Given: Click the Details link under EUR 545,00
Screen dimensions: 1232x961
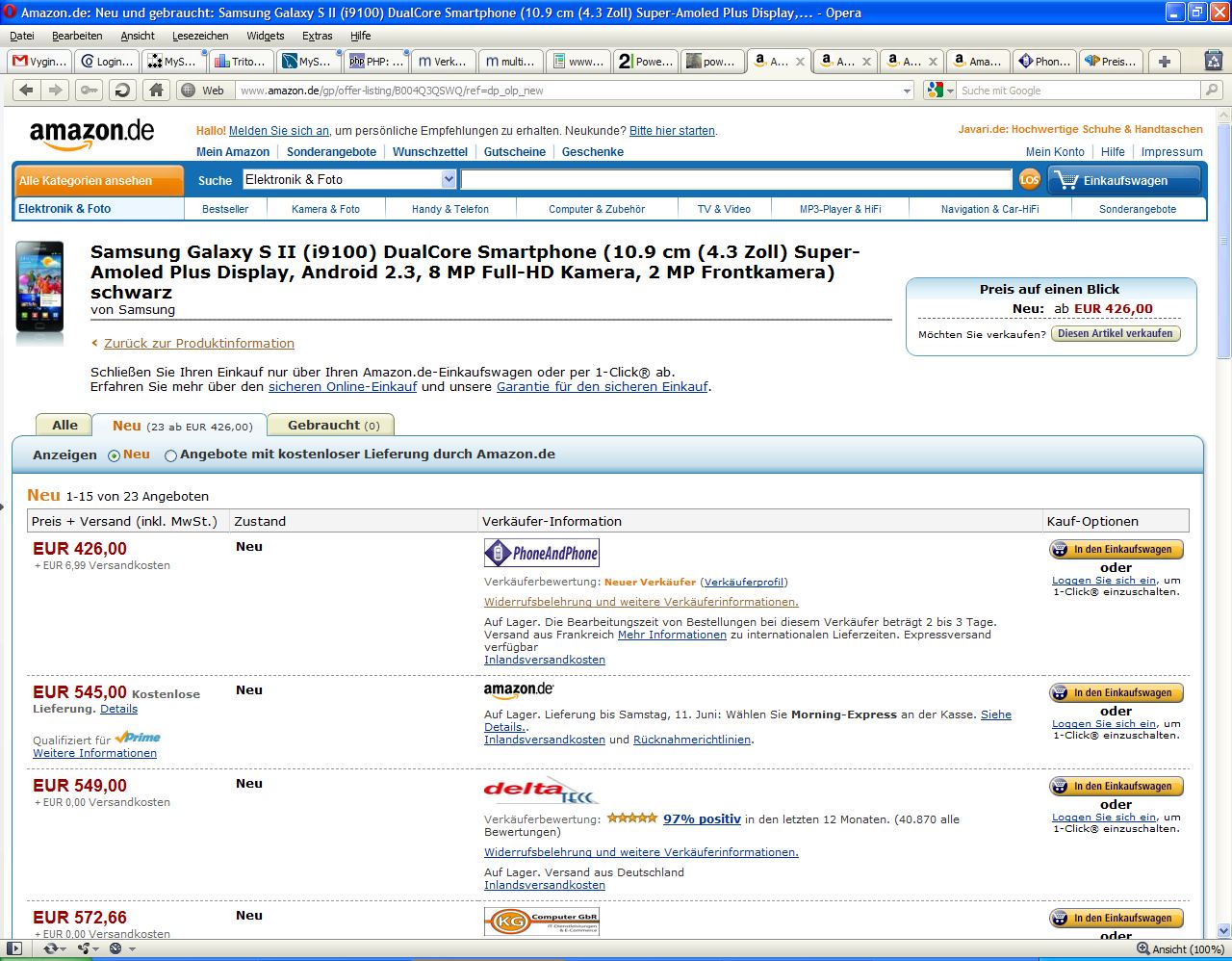Looking at the screenshot, I should (x=118, y=709).
